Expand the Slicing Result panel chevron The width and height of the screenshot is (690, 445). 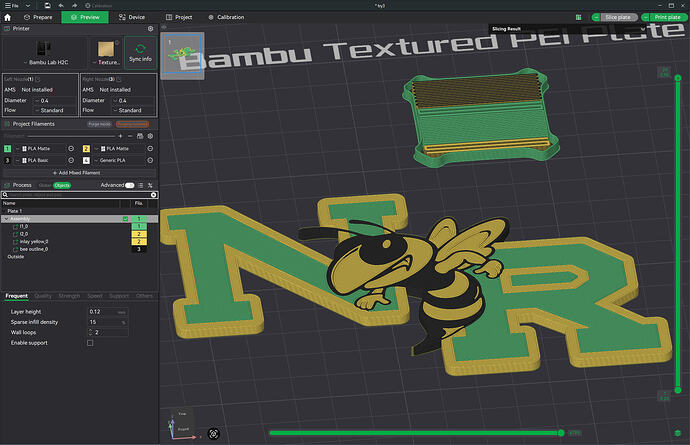643,29
